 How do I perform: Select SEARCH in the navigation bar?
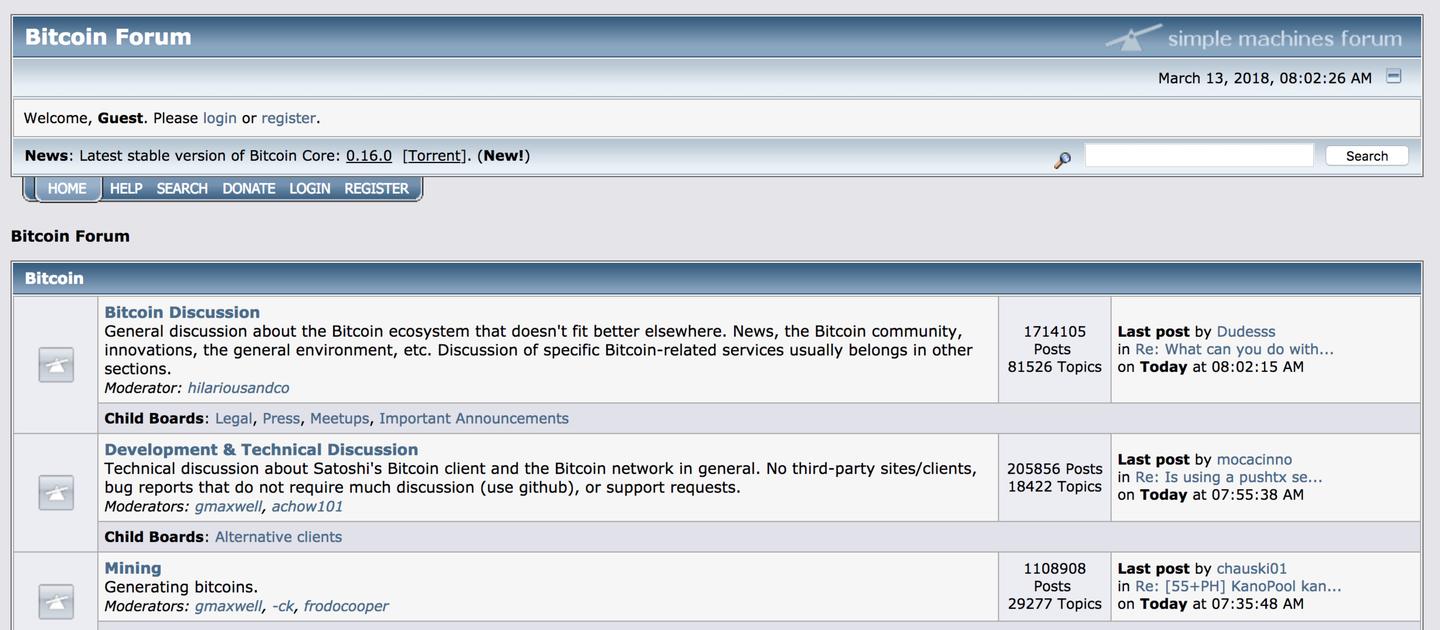click(x=182, y=188)
